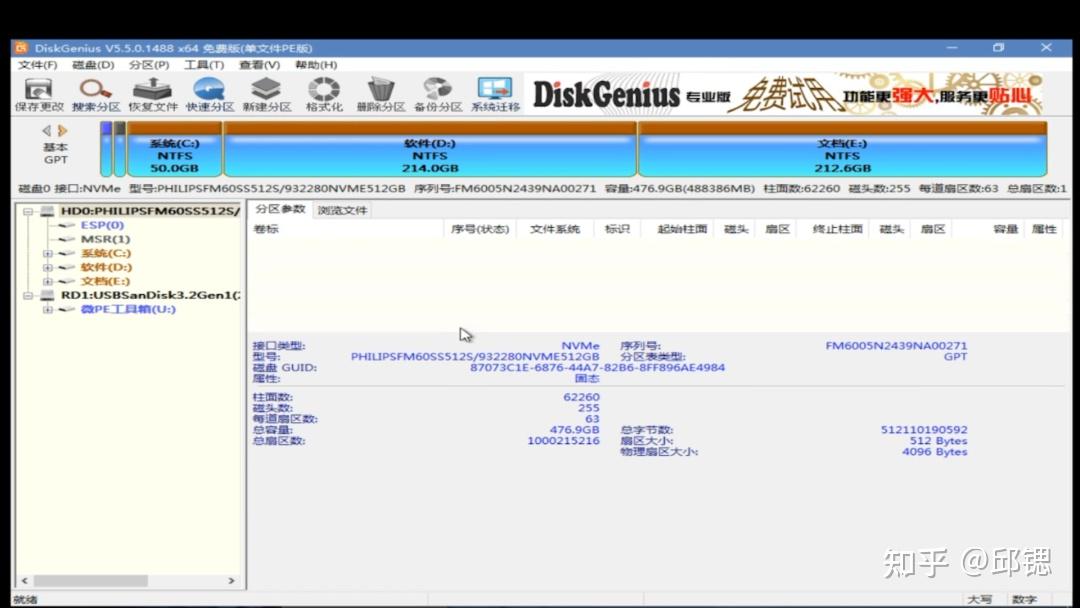Select ESP(0) partition in tree
This screenshot has width=1080, height=608.
click(102, 225)
